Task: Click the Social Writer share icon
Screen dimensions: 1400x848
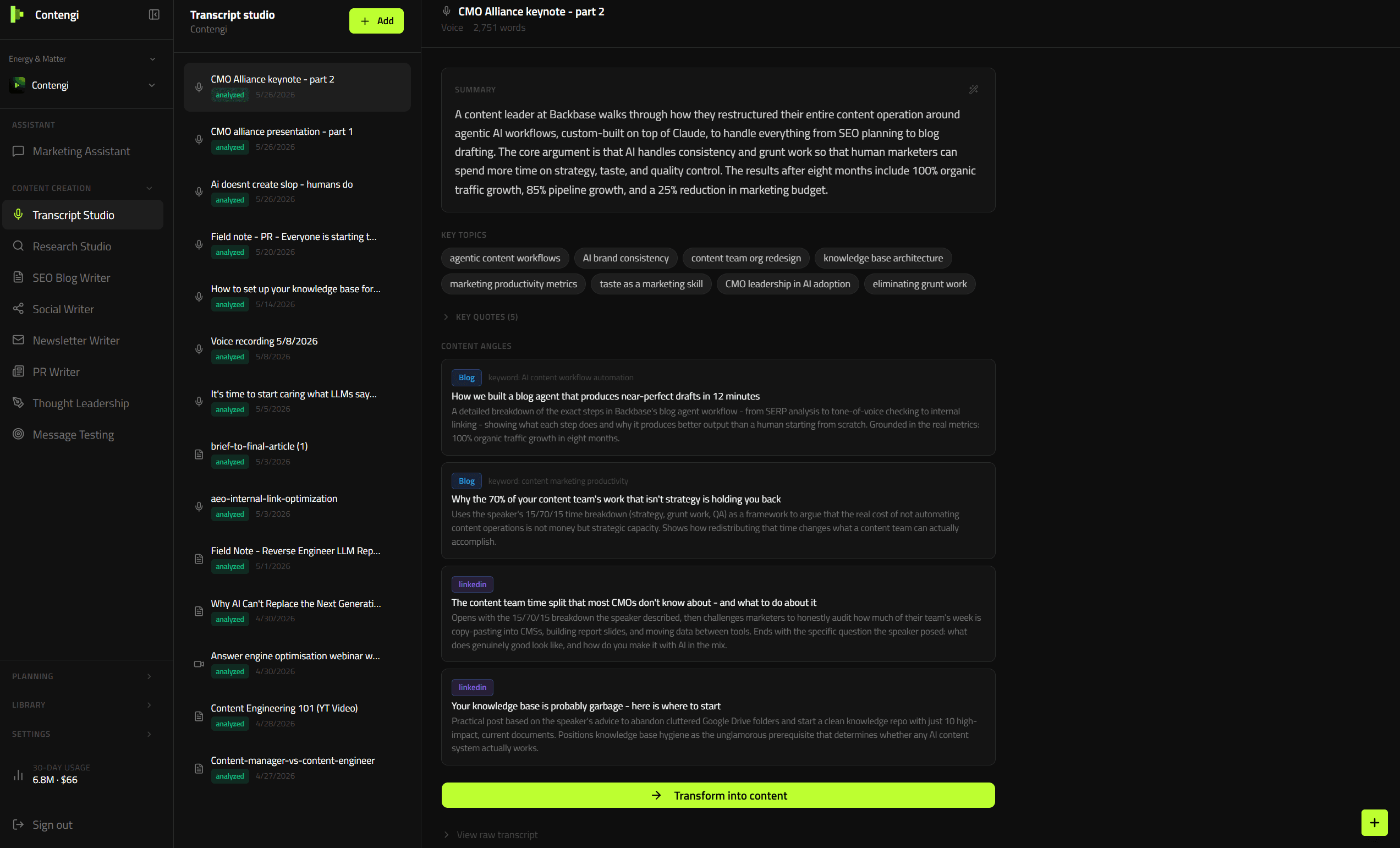Action: pos(18,309)
